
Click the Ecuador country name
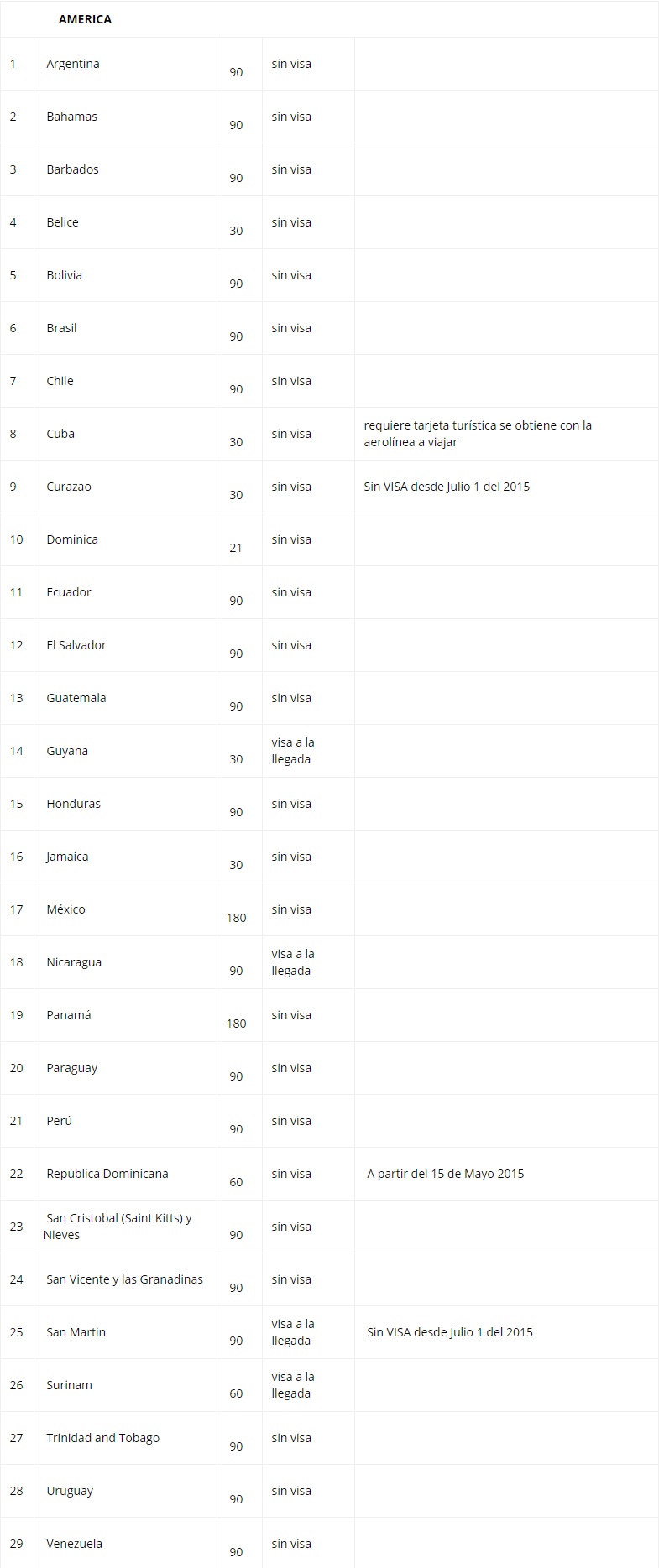(x=69, y=592)
